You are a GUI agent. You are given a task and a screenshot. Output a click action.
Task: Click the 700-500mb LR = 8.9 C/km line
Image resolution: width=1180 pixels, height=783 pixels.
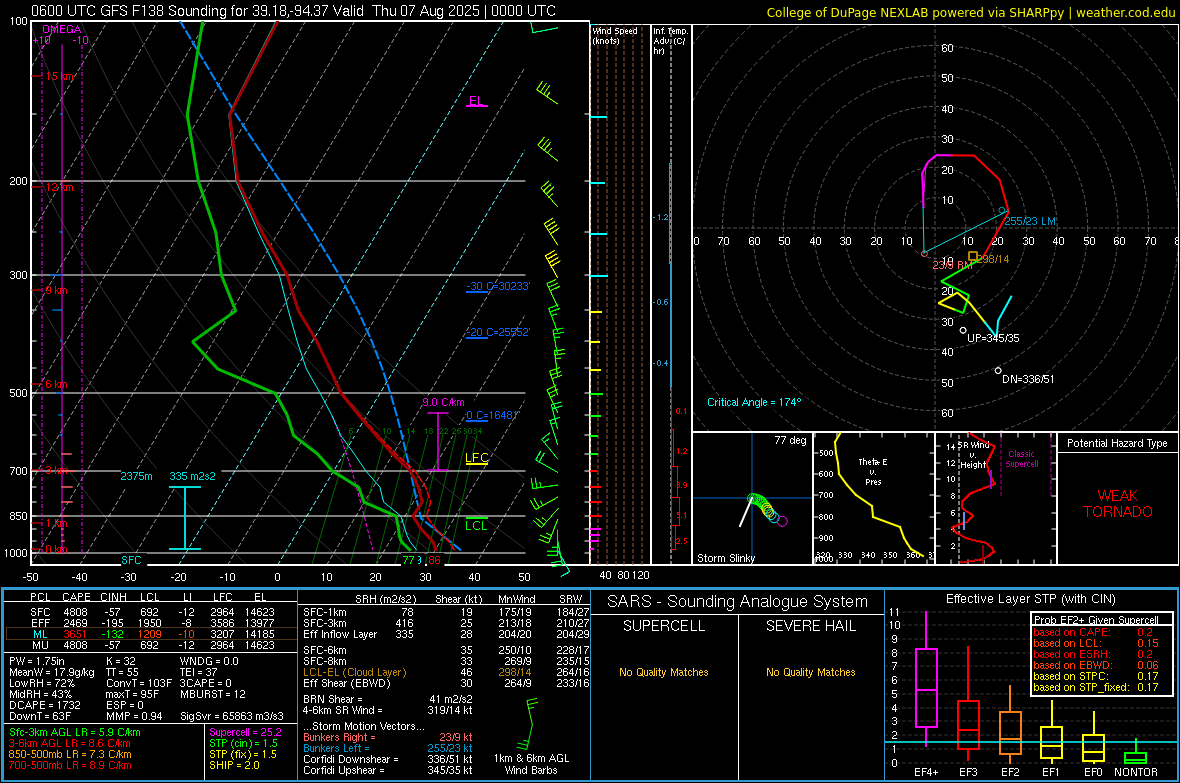70,765
